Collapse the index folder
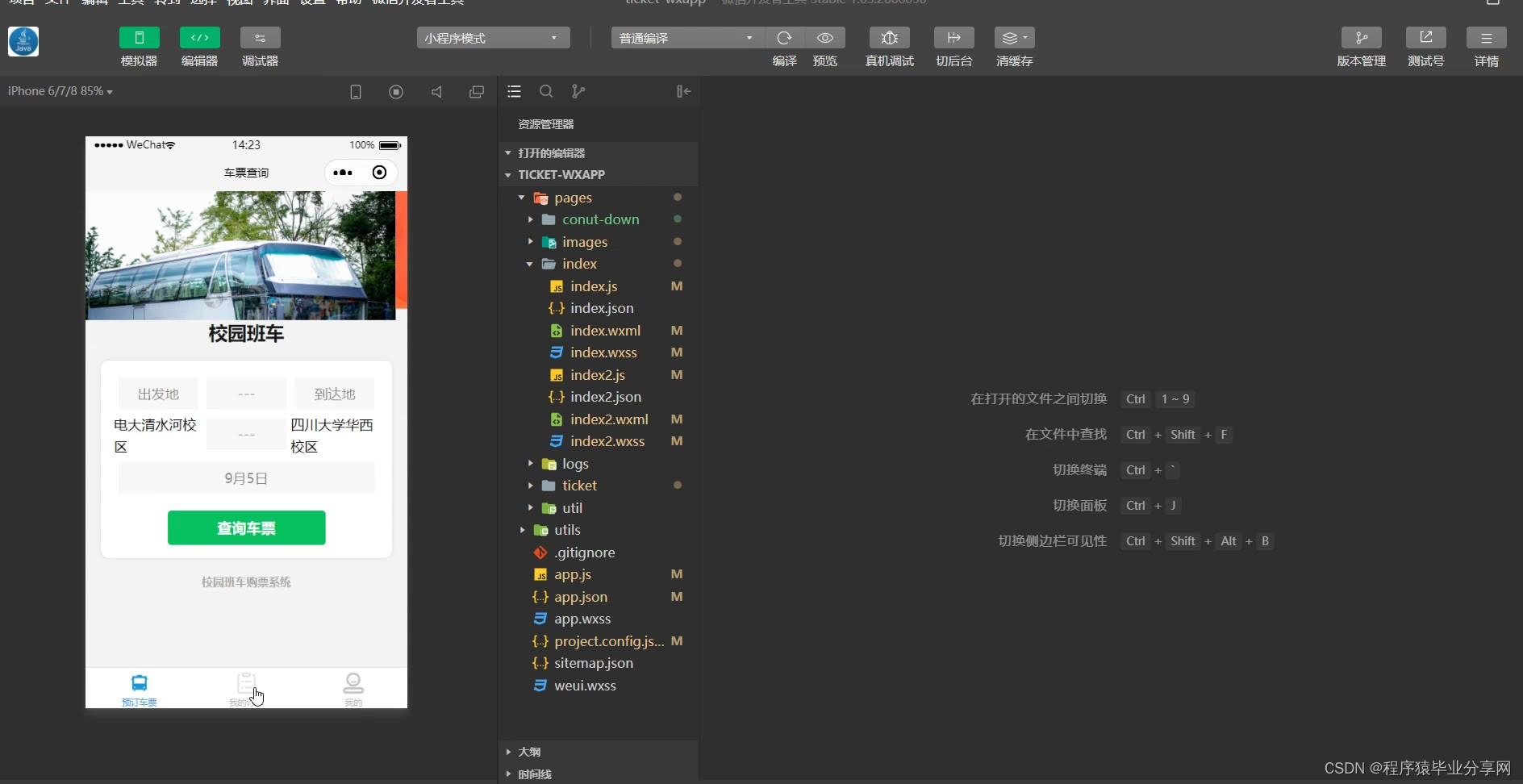The image size is (1523, 784). (599, 264)
